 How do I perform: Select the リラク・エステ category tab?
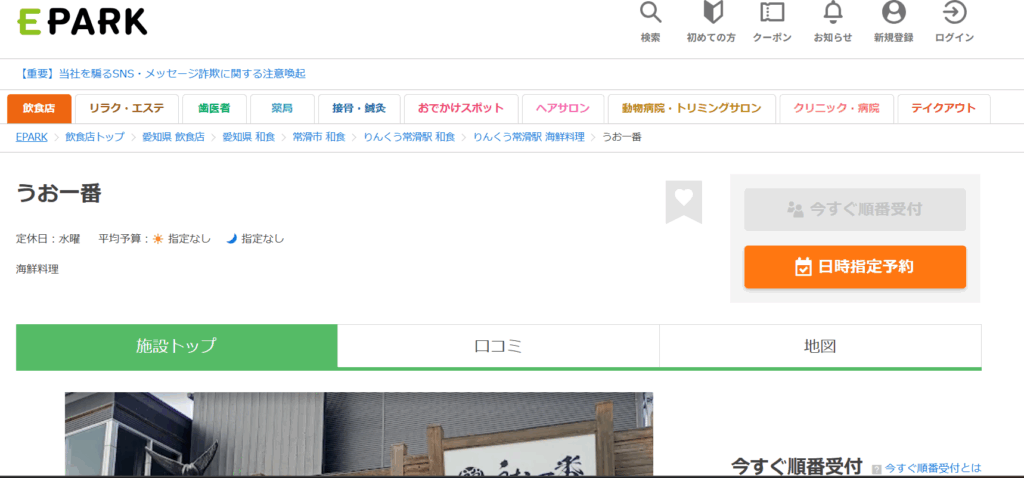(x=127, y=108)
